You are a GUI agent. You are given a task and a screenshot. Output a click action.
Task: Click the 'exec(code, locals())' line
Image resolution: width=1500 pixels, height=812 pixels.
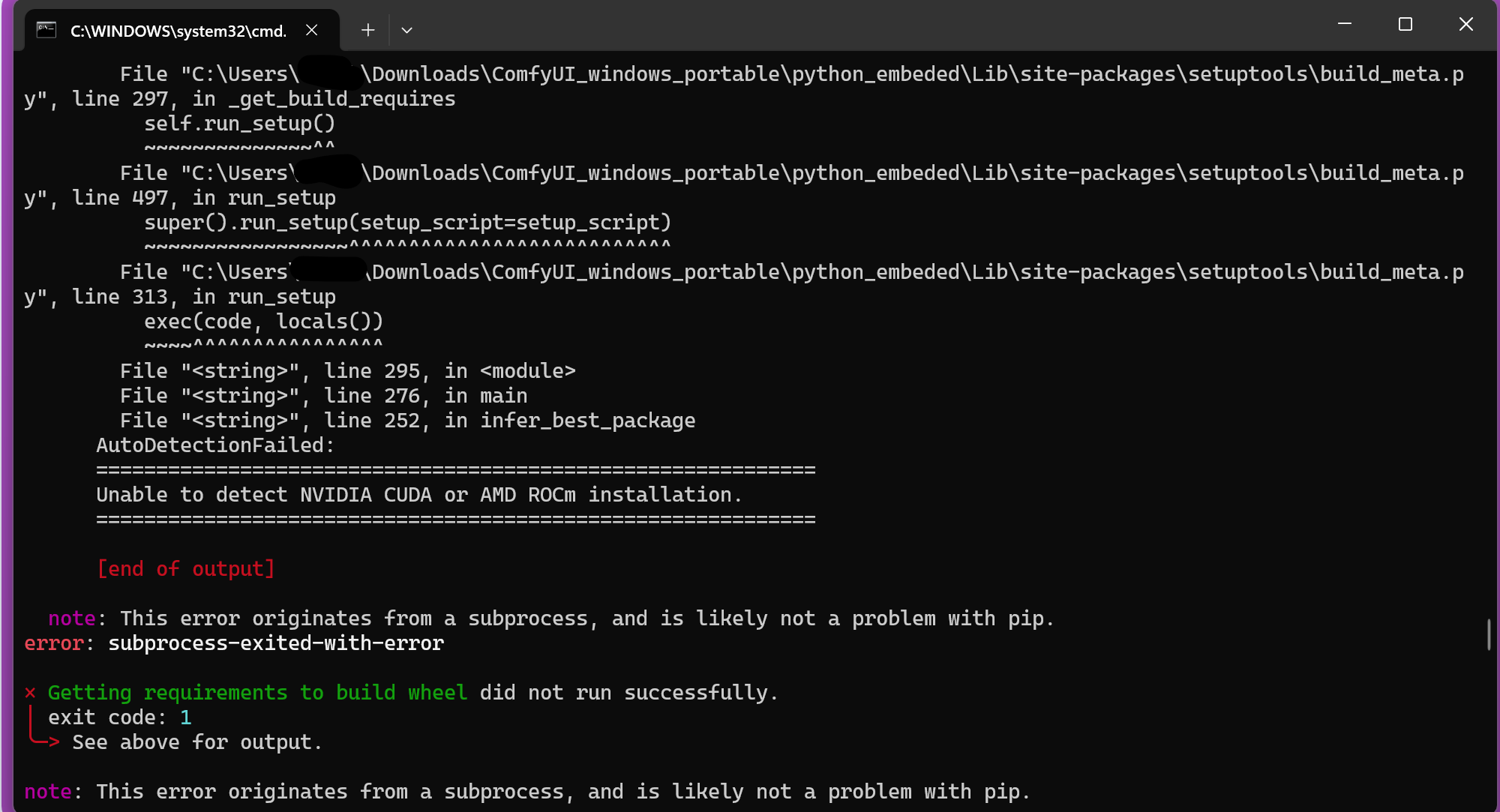(263, 322)
